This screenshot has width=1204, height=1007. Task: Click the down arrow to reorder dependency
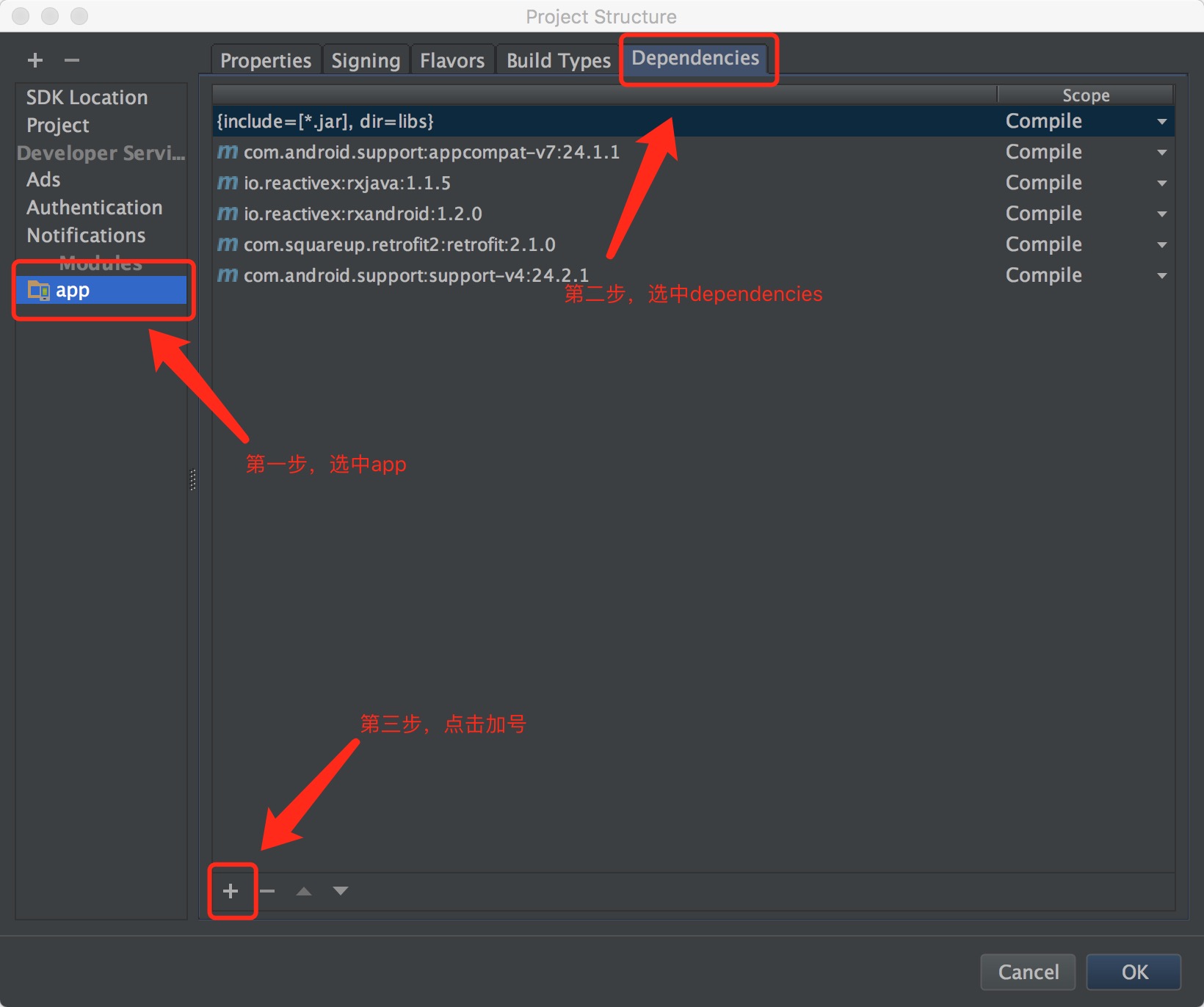pyautogui.click(x=340, y=891)
